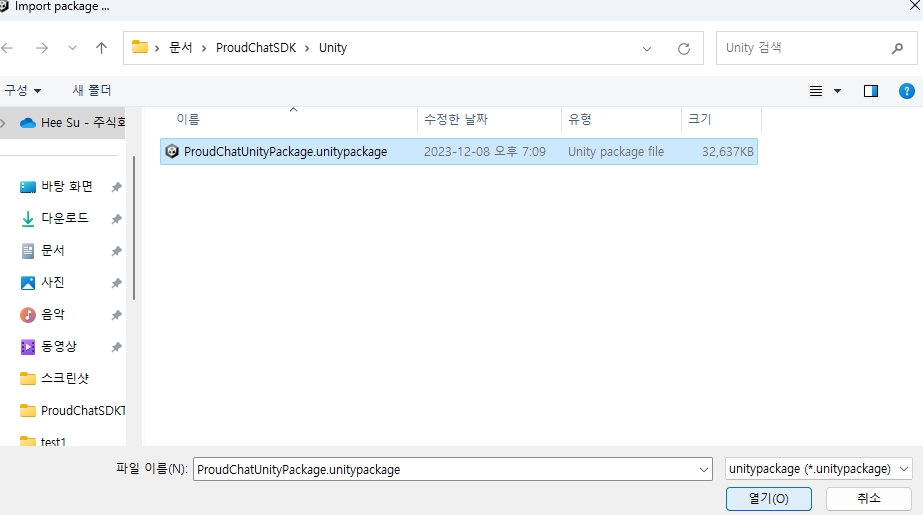Click the 열기(O) button
This screenshot has height=515, width=923.
pyautogui.click(x=768, y=498)
